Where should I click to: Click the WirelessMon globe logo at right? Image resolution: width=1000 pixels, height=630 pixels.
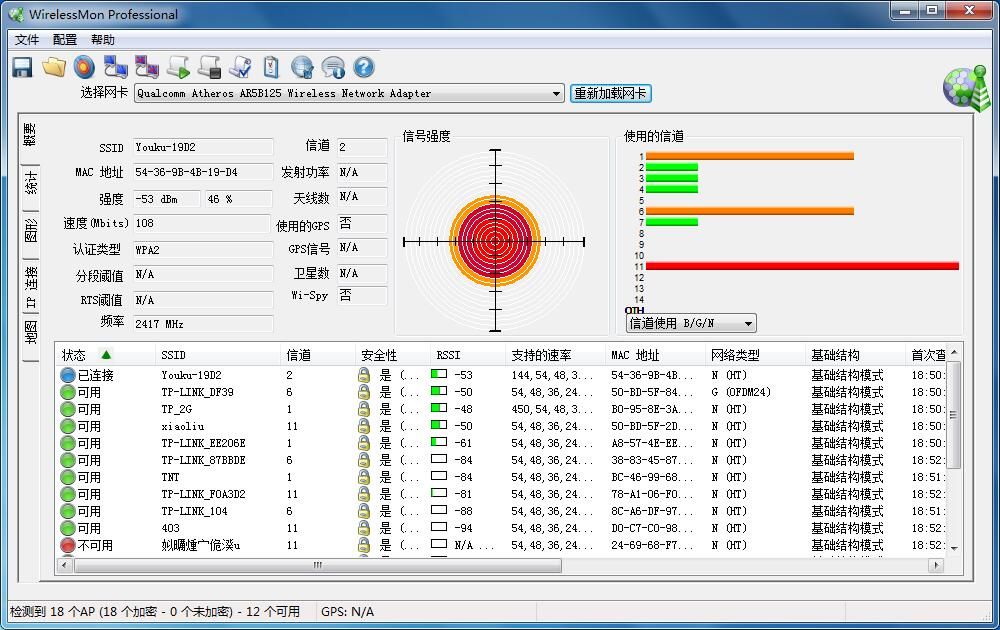point(967,88)
